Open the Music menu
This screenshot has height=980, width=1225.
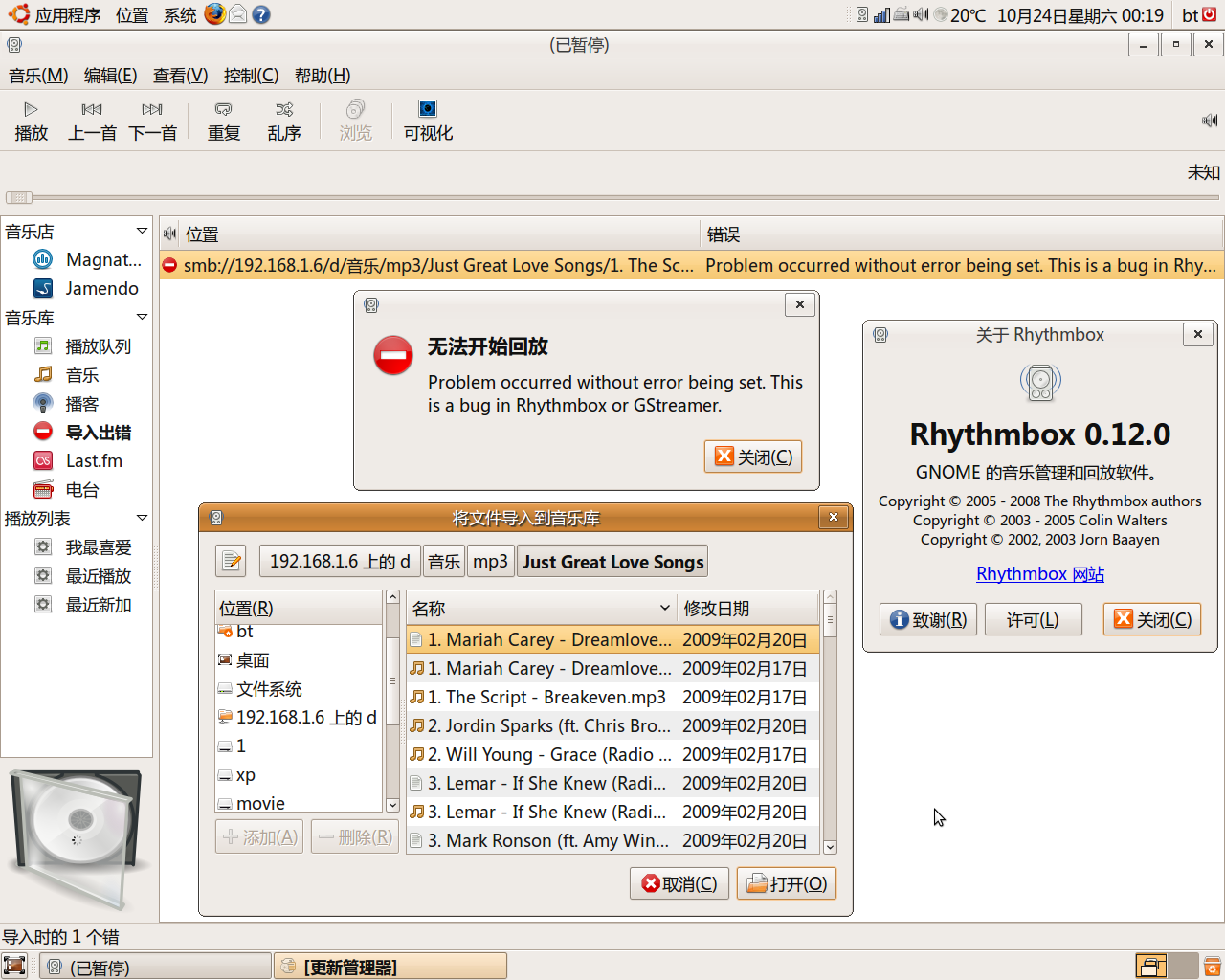(x=38, y=76)
